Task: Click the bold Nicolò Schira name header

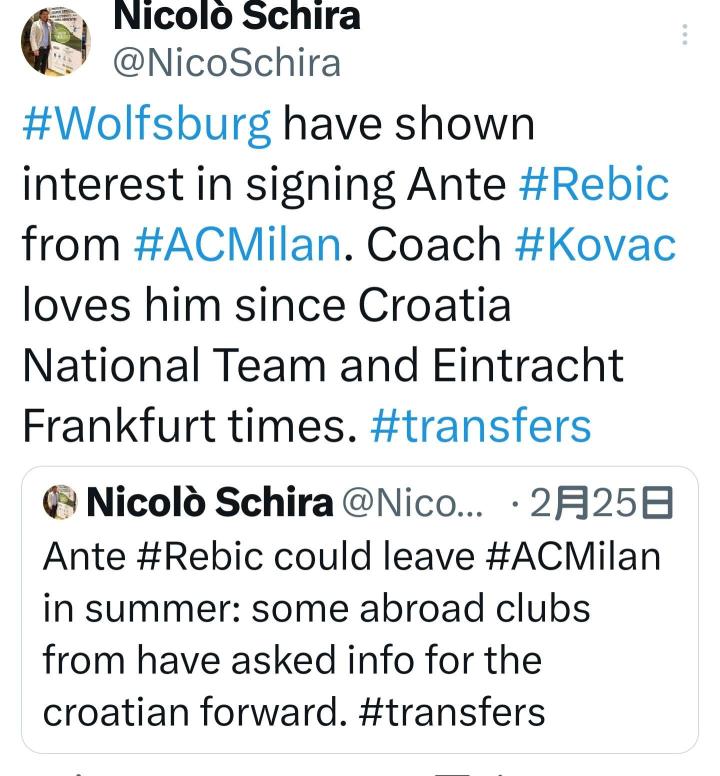Action: tap(236, 16)
